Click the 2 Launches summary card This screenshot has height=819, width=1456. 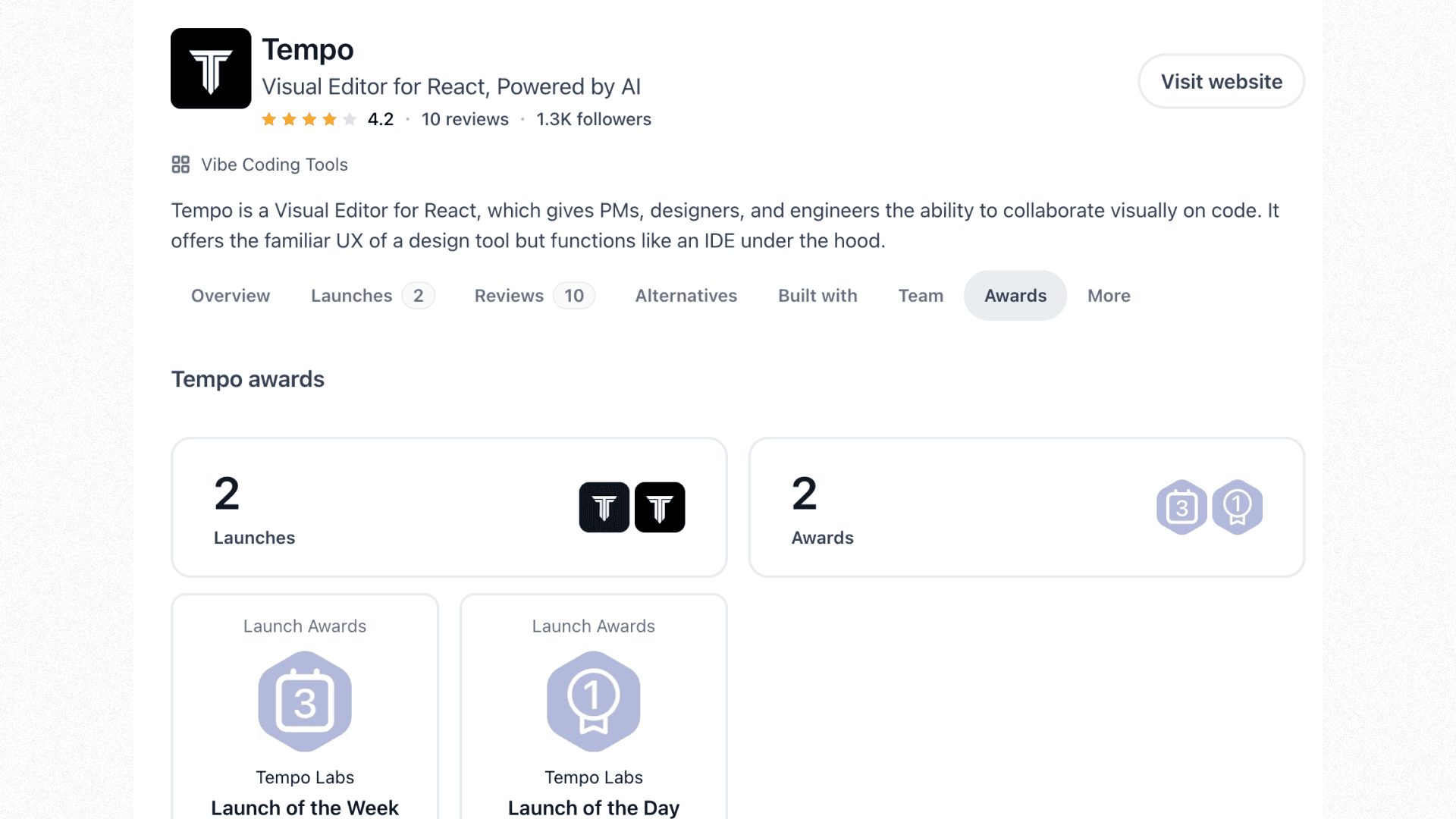click(x=449, y=507)
